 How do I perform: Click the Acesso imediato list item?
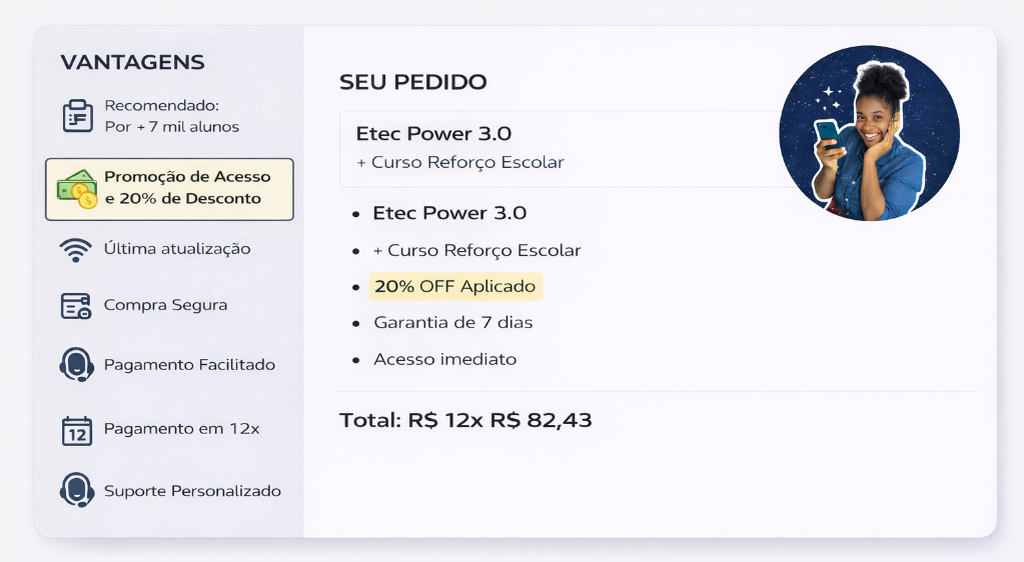tap(445, 359)
